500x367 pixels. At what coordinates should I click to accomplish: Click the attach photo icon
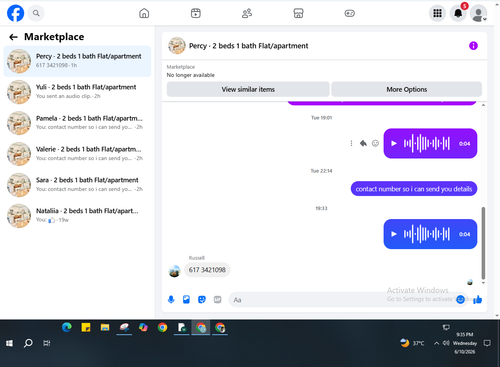tap(186, 299)
